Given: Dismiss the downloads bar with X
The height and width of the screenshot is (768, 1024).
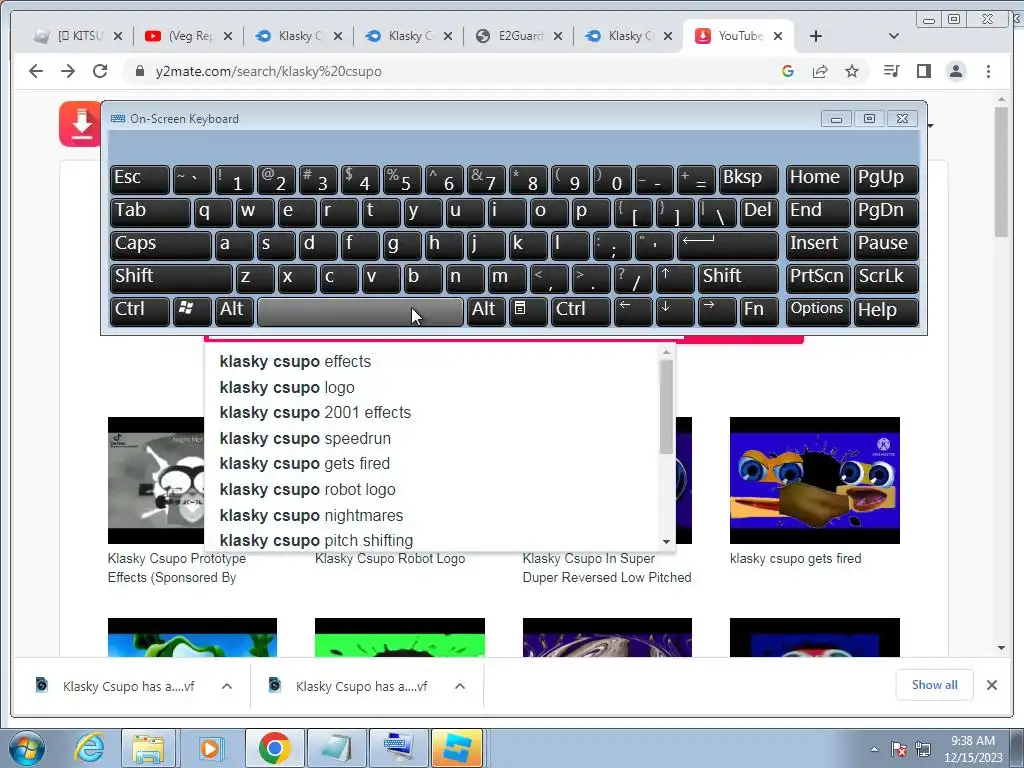Looking at the screenshot, I should 991,685.
